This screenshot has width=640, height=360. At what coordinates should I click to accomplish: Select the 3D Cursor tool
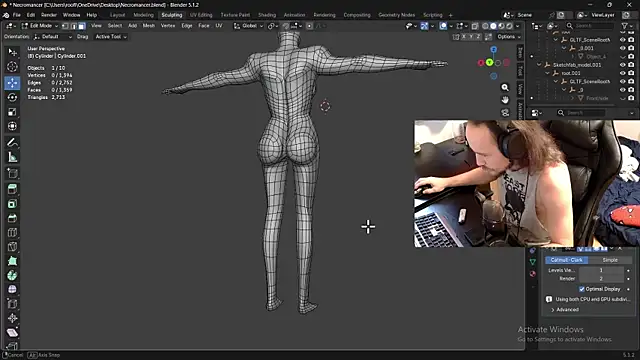pos(12,67)
